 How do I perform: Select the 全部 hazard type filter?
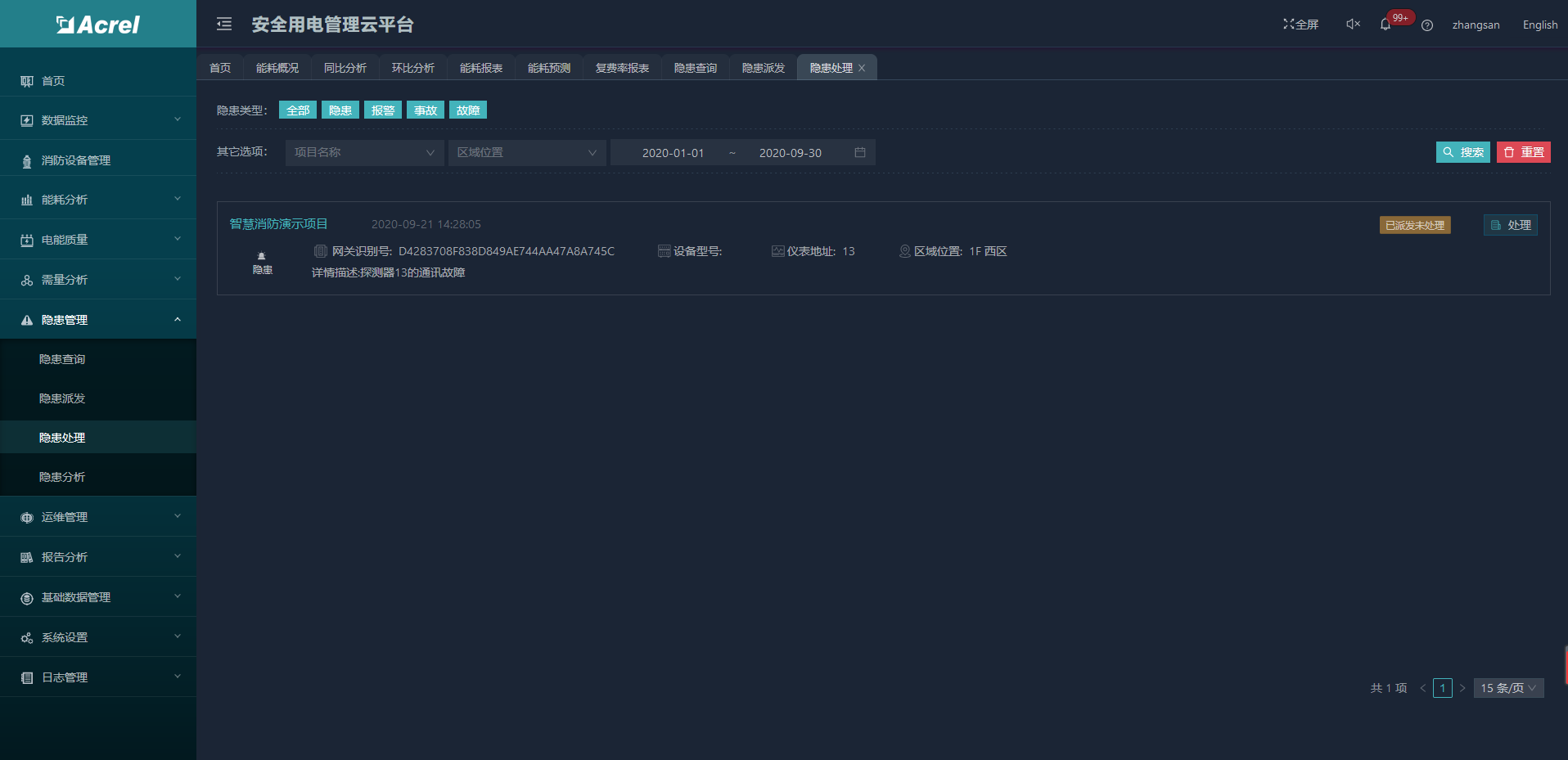point(298,110)
